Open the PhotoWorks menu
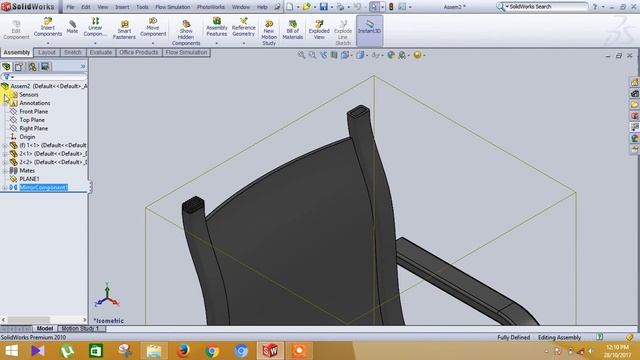The width and height of the screenshot is (640, 360). pyautogui.click(x=211, y=7)
